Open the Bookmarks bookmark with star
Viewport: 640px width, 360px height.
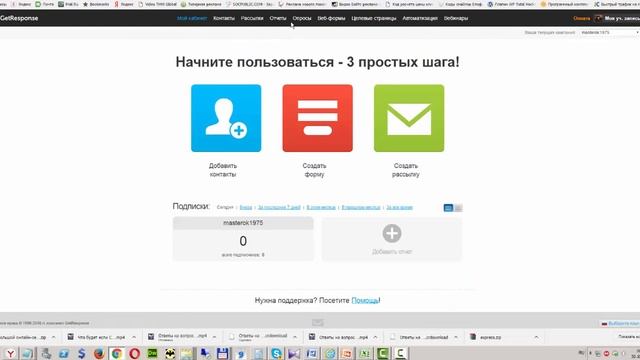pos(96,4)
